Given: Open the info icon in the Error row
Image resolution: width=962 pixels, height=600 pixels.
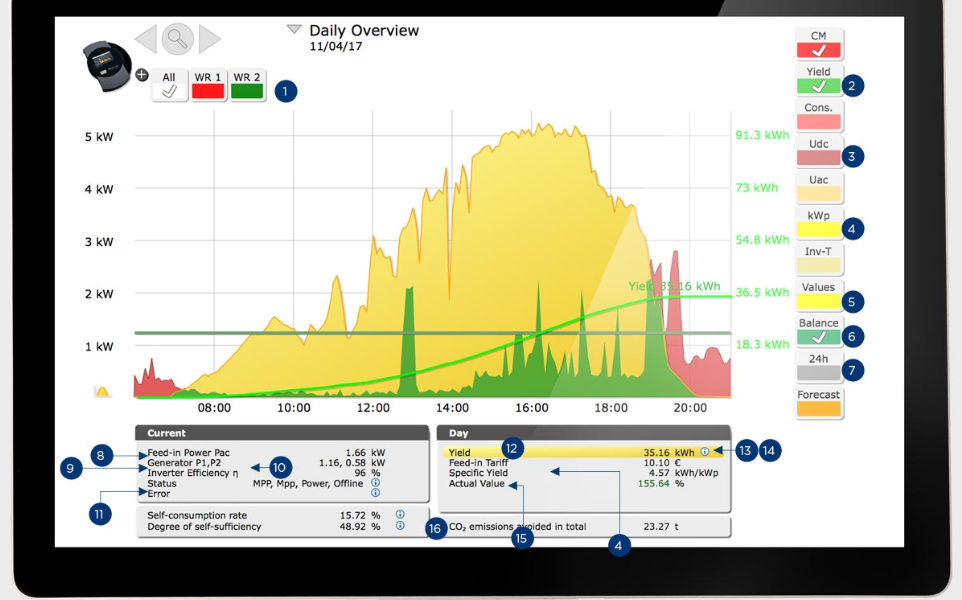Looking at the screenshot, I should pyautogui.click(x=376, y=493).
